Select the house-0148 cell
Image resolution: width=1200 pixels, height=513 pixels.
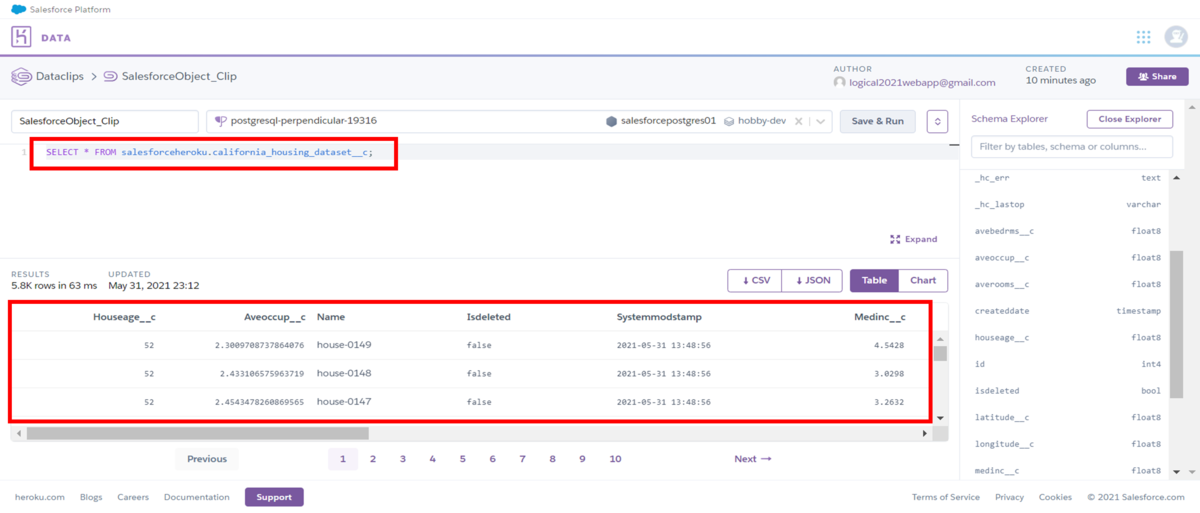coord(344,373)
